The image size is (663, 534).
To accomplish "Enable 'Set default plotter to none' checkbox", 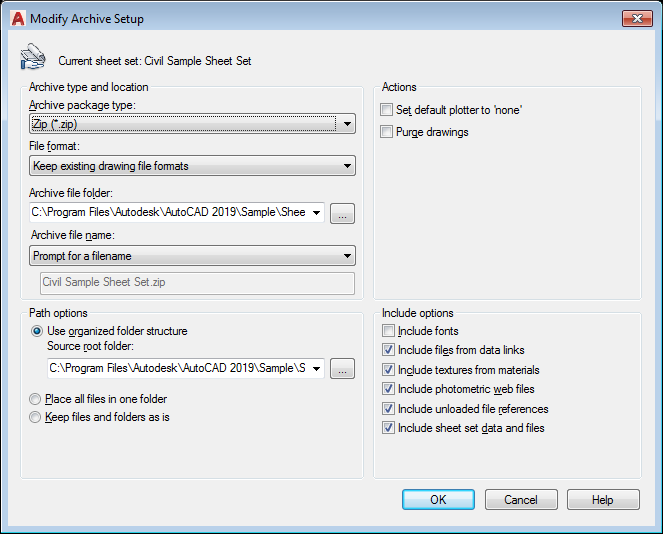I will click(x=388, y=110).
